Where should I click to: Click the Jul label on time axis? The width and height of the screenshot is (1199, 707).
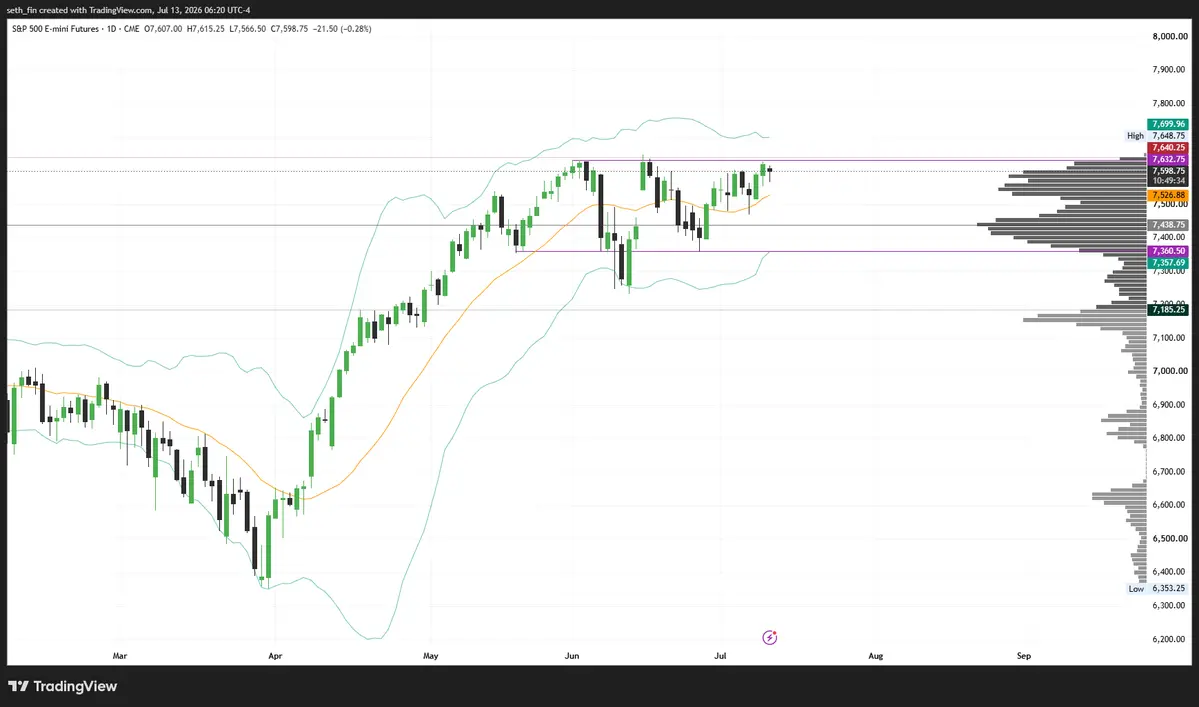pos(720,656)
